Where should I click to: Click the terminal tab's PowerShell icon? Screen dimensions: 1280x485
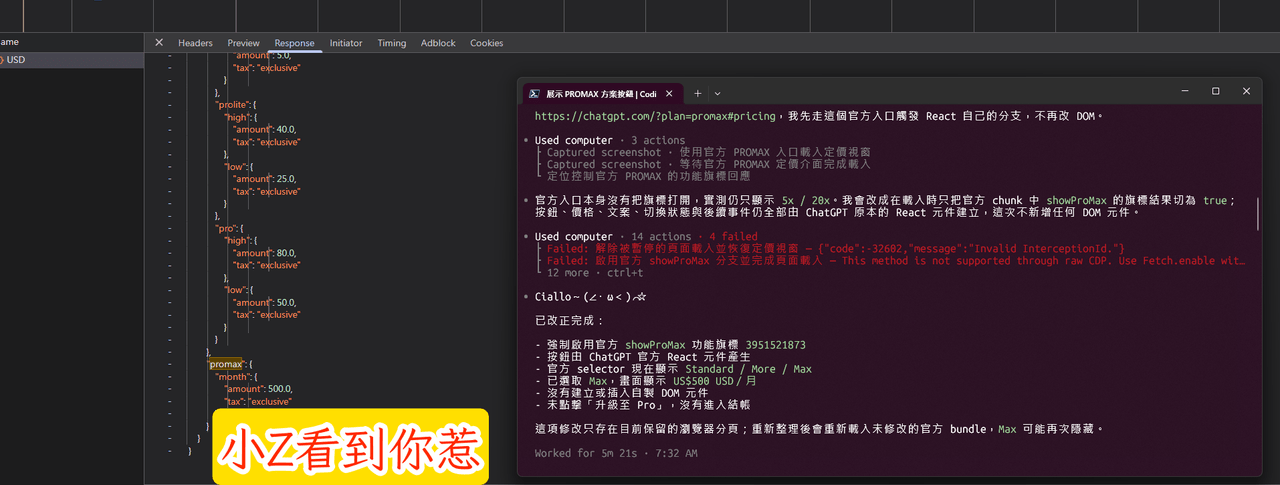pos(534,93)
